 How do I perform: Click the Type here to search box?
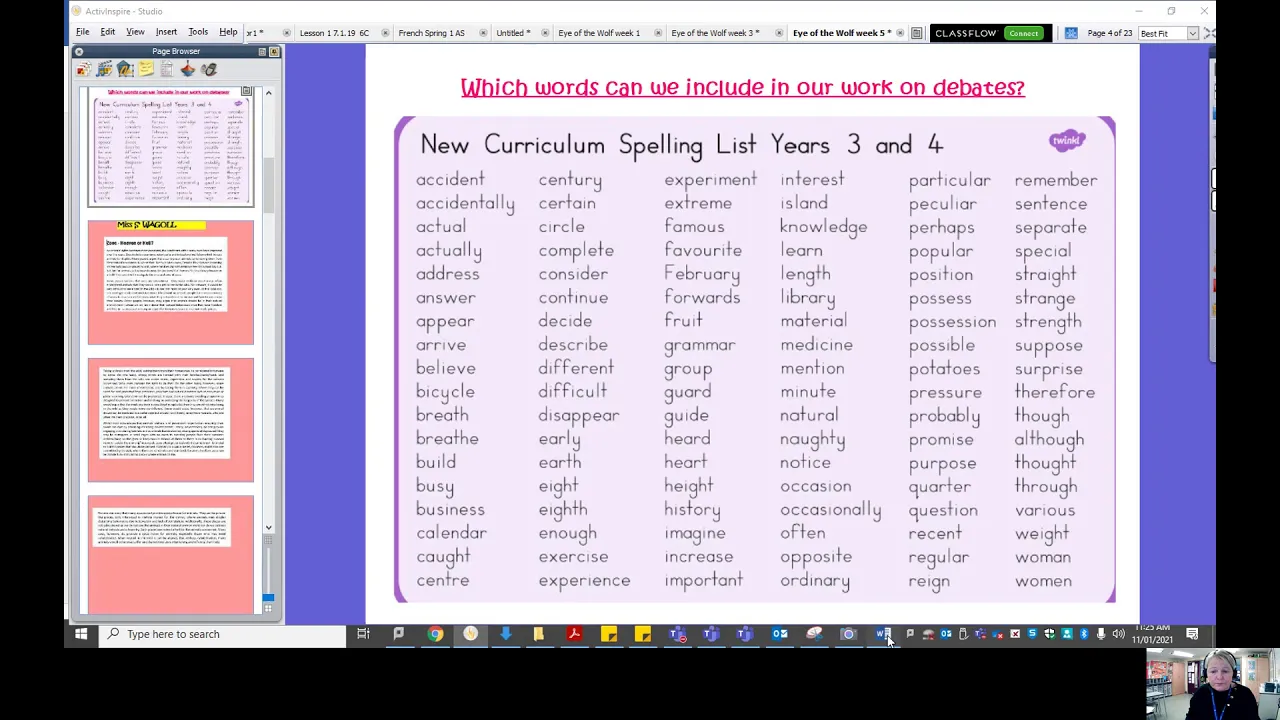click(222, 634)
